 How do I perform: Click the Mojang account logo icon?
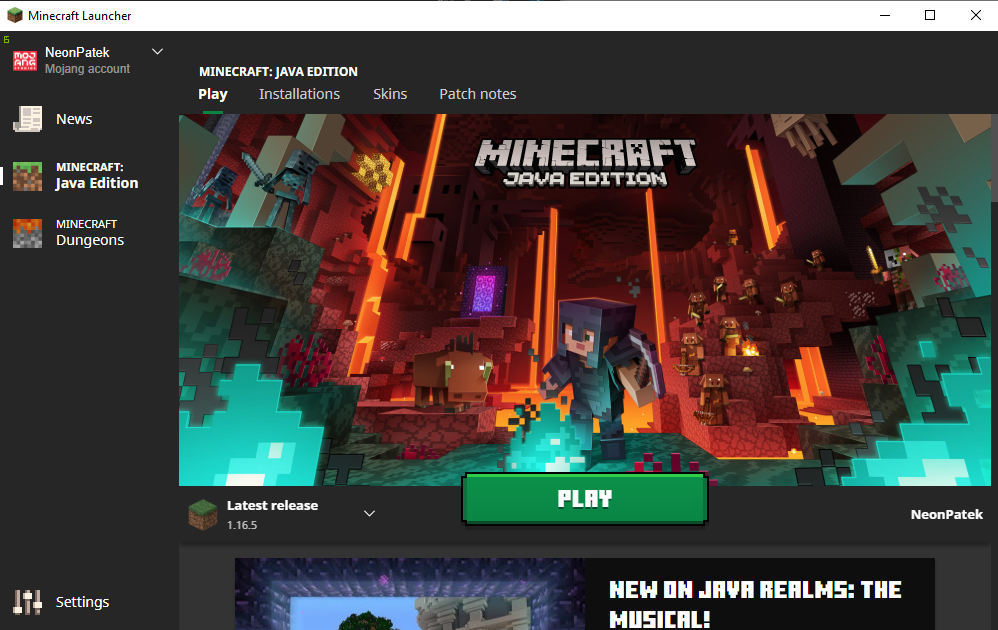(25, 60)
